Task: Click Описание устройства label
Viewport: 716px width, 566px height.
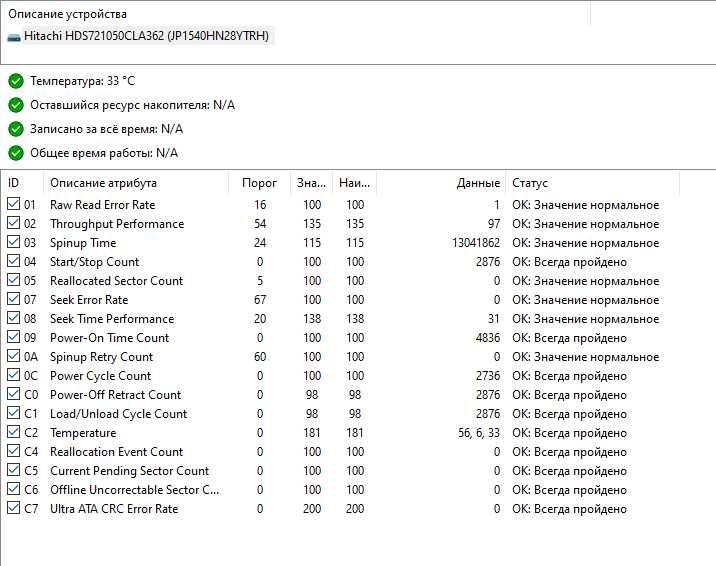Action: pyautogui.click(x=68, y=14)
